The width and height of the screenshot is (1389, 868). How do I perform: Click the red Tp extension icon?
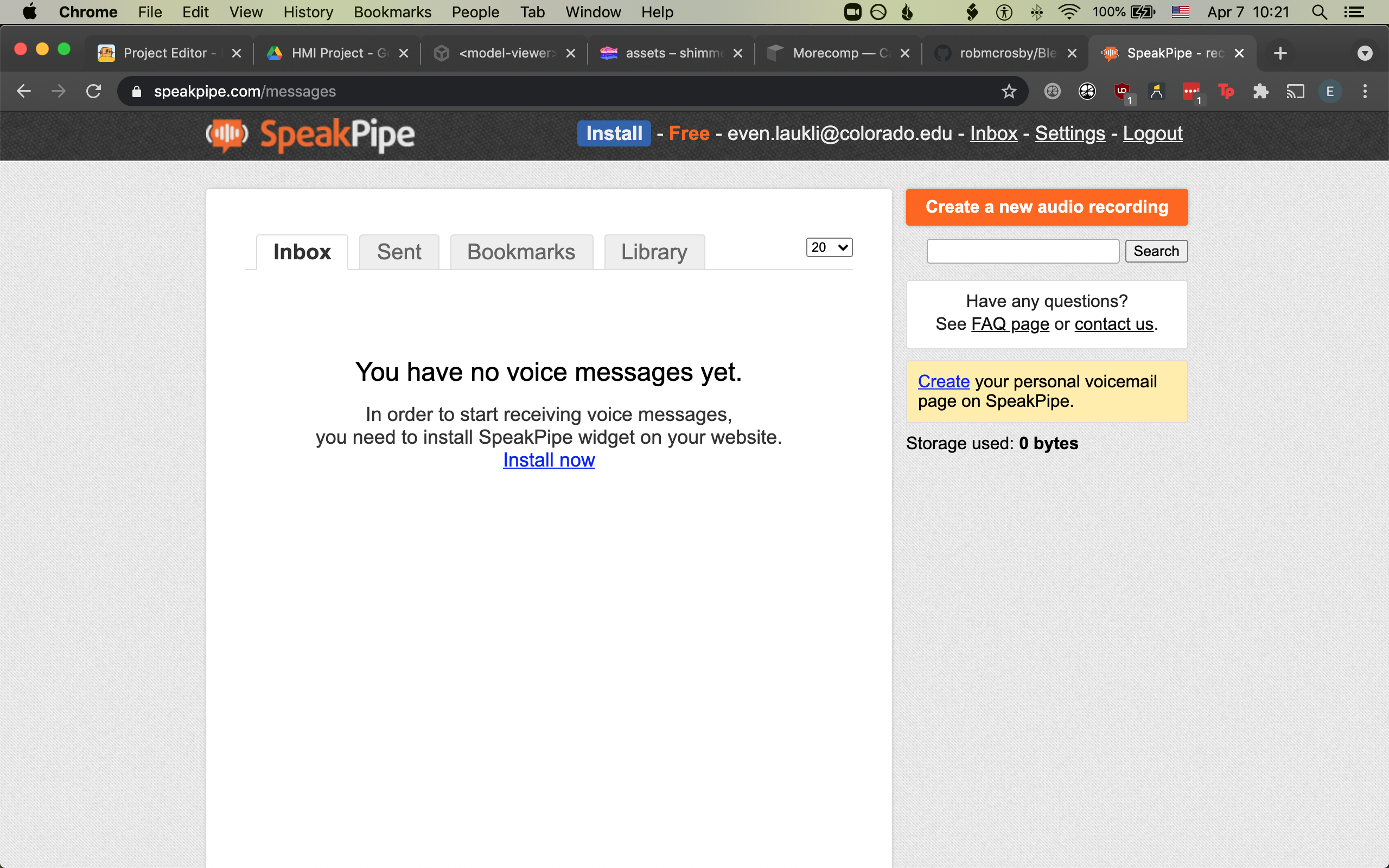tap(1226, 91)
